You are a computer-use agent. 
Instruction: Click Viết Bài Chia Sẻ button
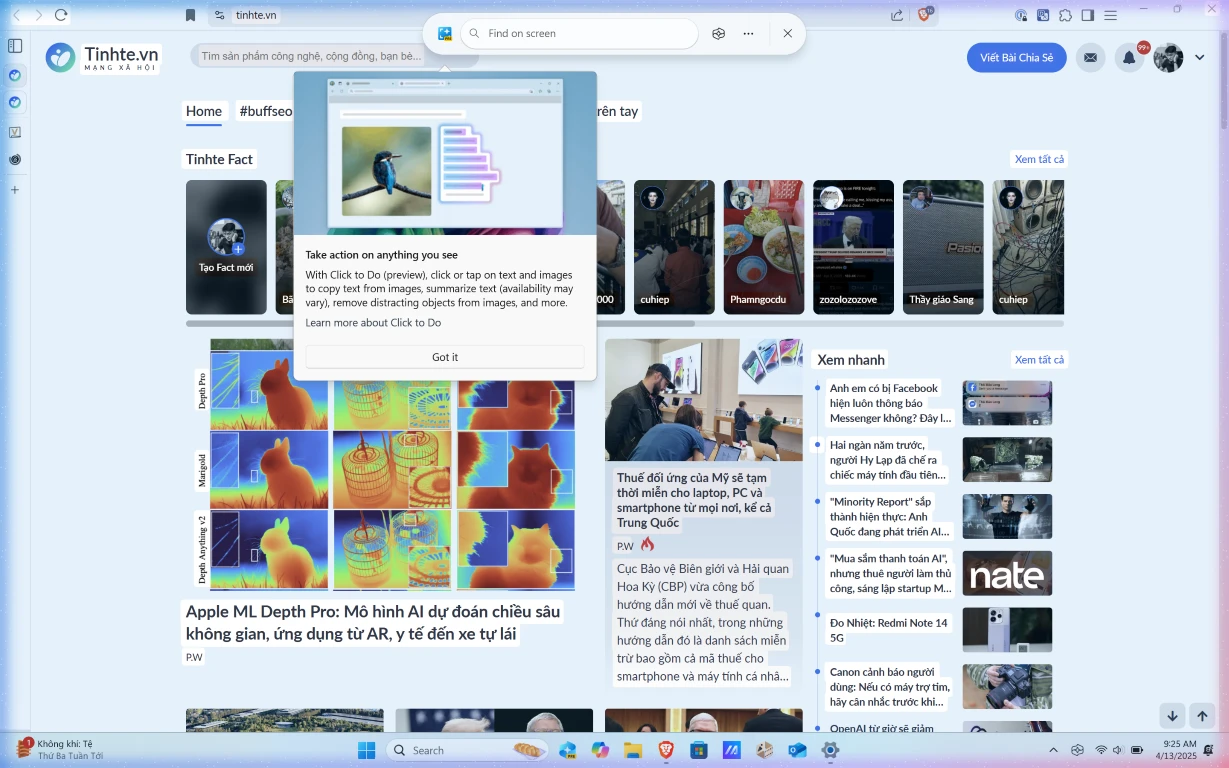coord(1016,58)
